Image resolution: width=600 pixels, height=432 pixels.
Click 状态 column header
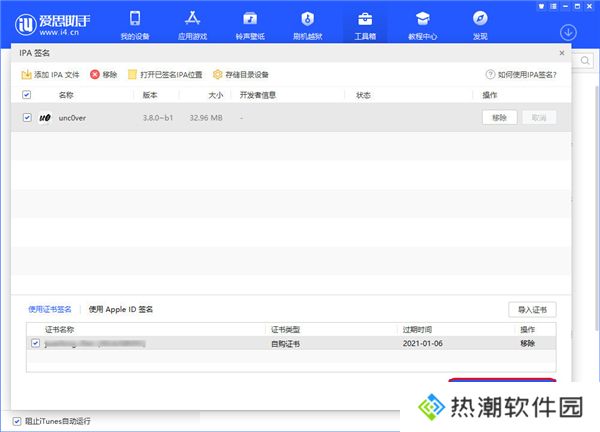pos(363,95)
